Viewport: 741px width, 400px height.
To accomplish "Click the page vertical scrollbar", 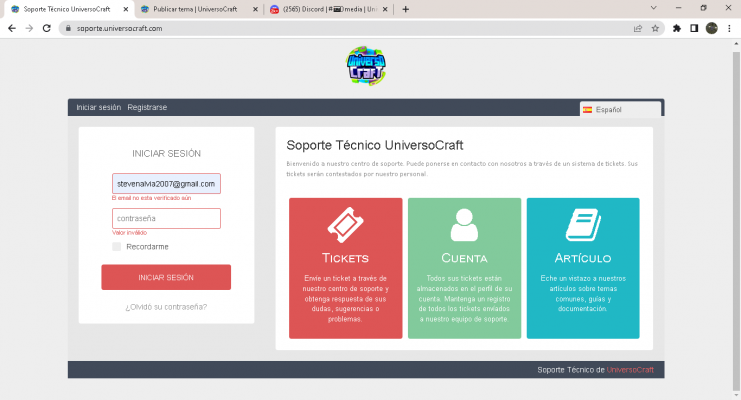I will point(736,220).
